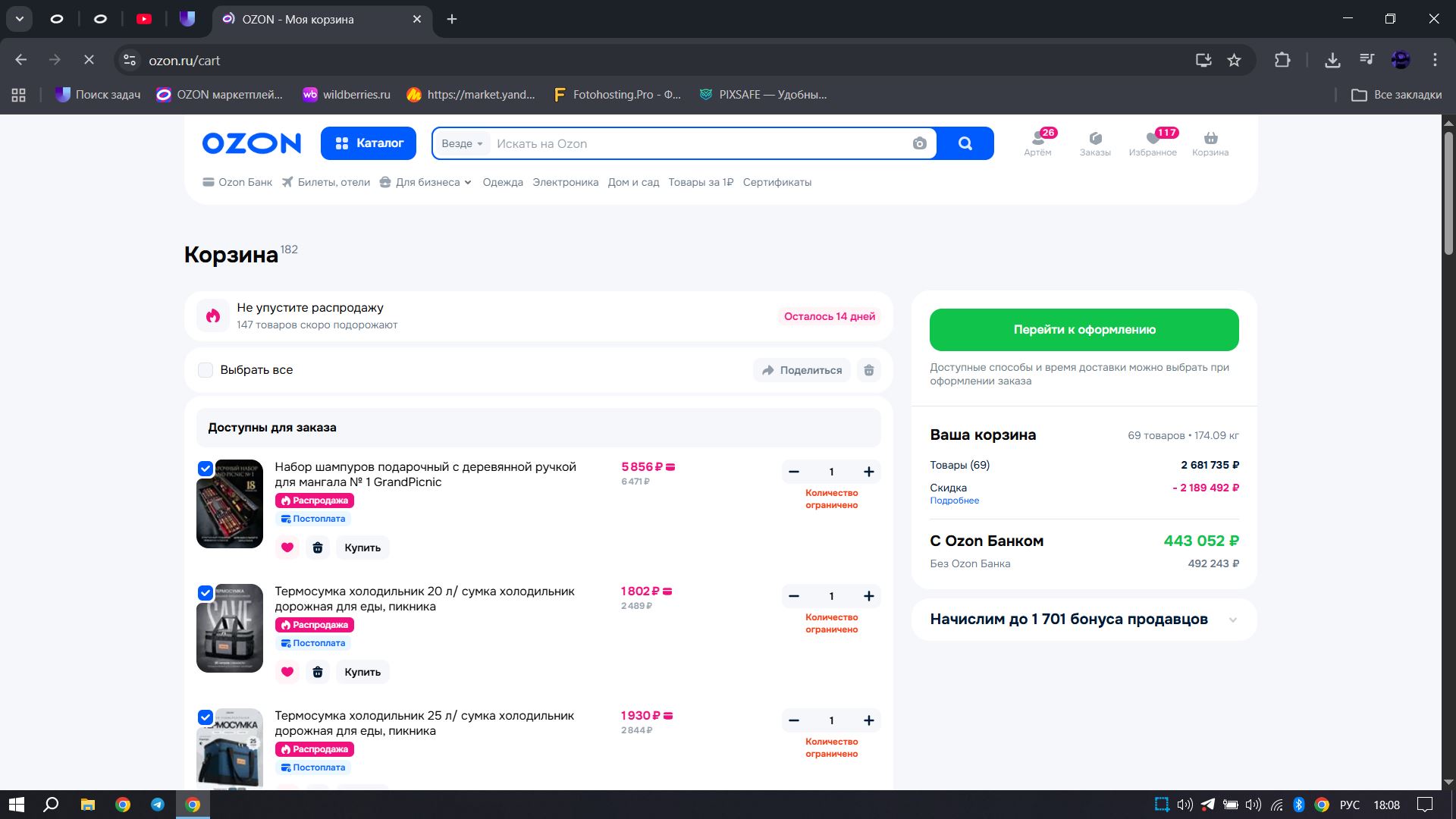The width and height of the screenshot is (1456, 819).
Task: Uncheck the Термосумка 25 л checkbox
Action: [206, 717]
